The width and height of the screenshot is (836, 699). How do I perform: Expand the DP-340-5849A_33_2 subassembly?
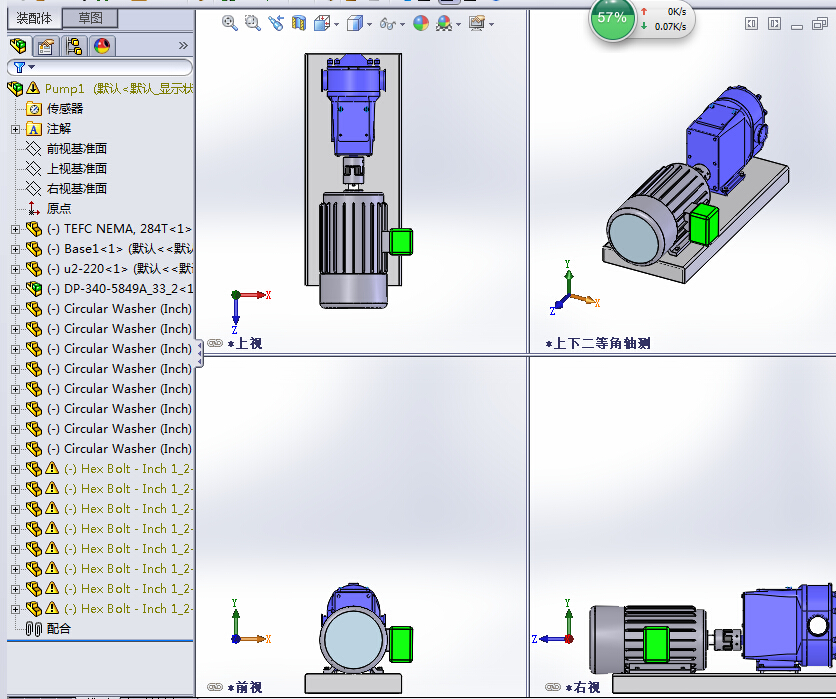(15, 289)
